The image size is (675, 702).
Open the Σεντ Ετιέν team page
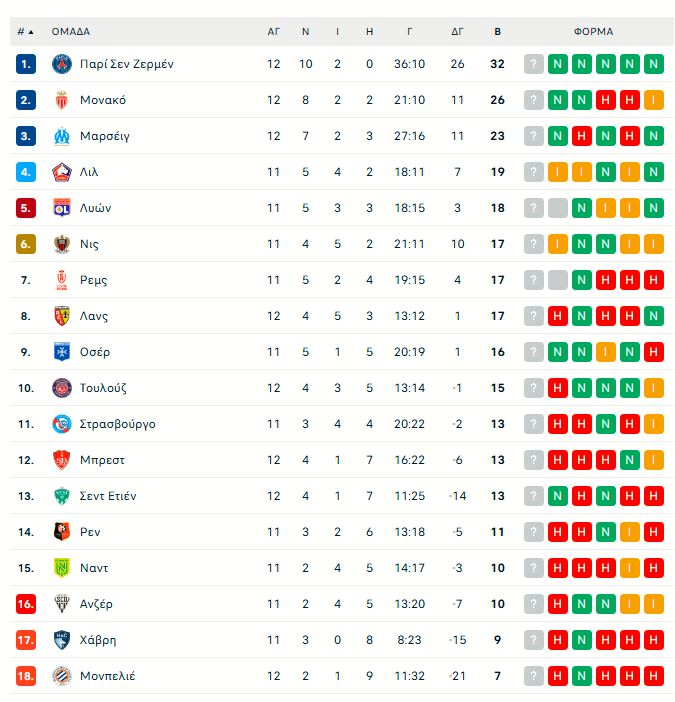(107, 496)
